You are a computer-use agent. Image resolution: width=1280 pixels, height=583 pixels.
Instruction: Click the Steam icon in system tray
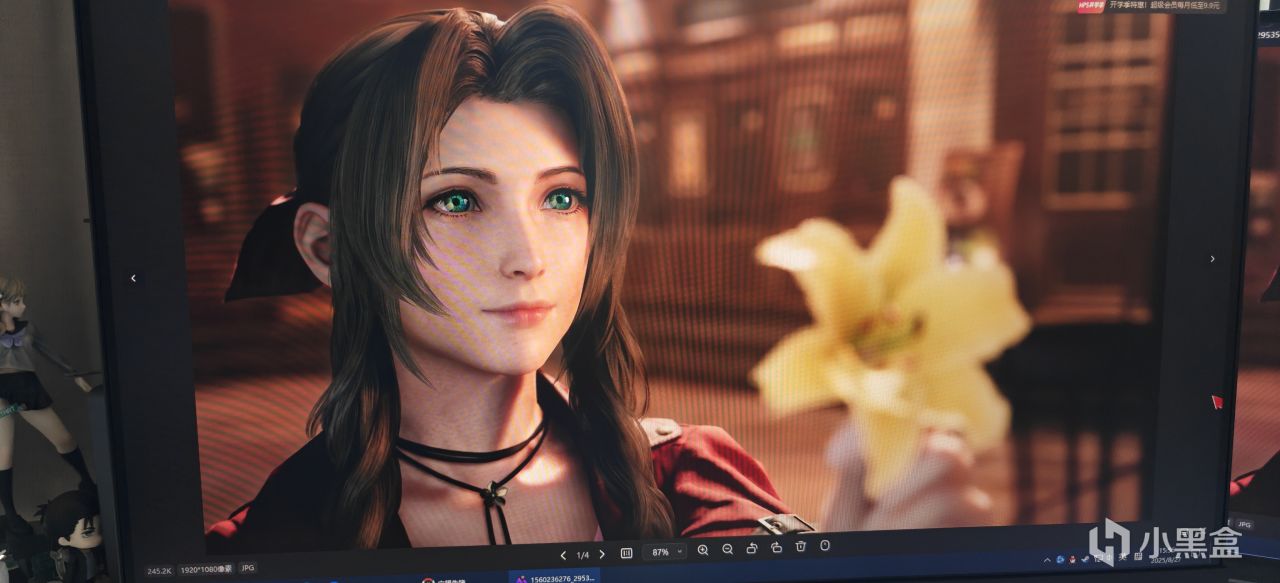(1085, 559)
